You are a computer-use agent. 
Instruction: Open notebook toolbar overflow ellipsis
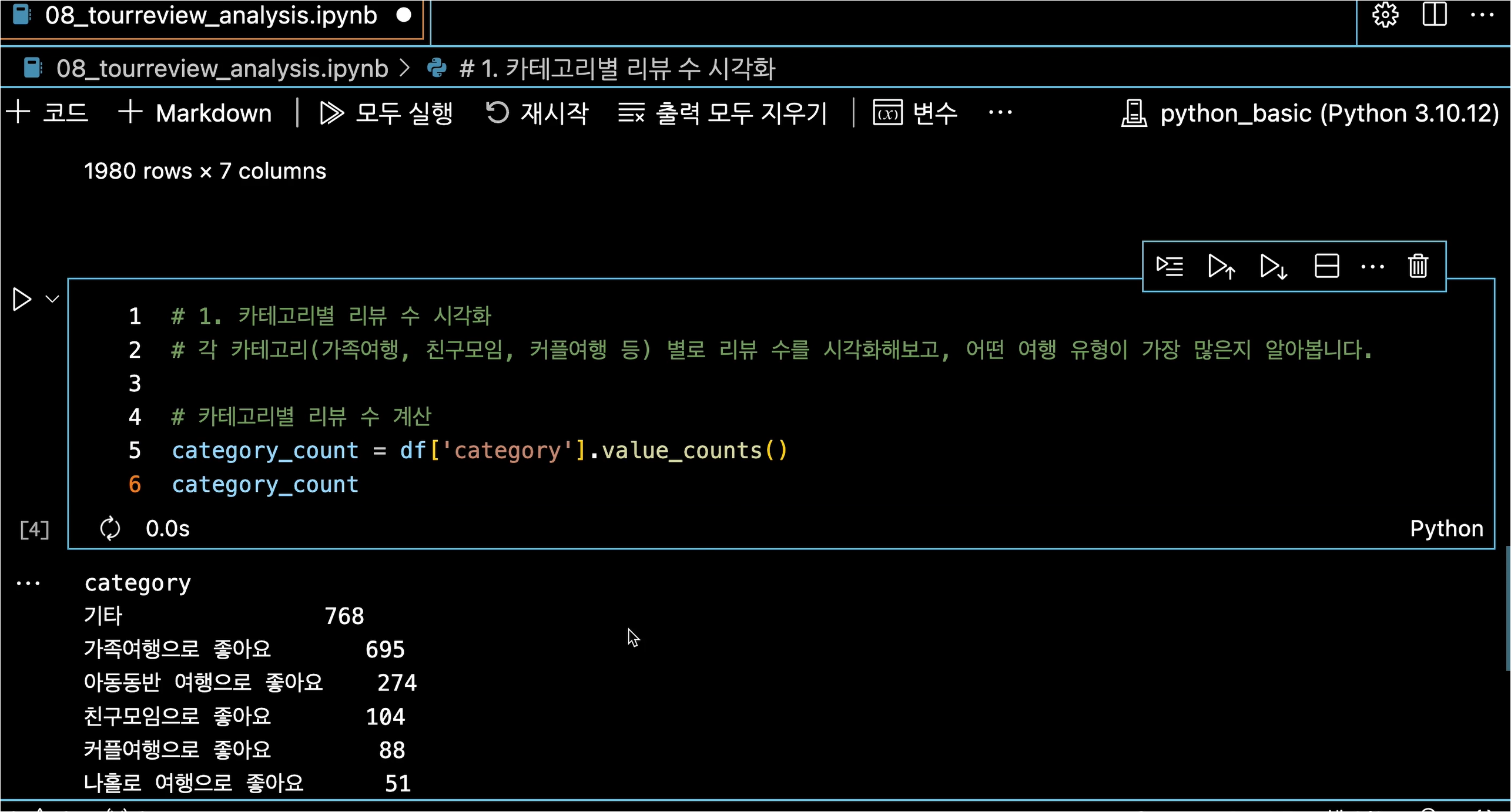1000,112
